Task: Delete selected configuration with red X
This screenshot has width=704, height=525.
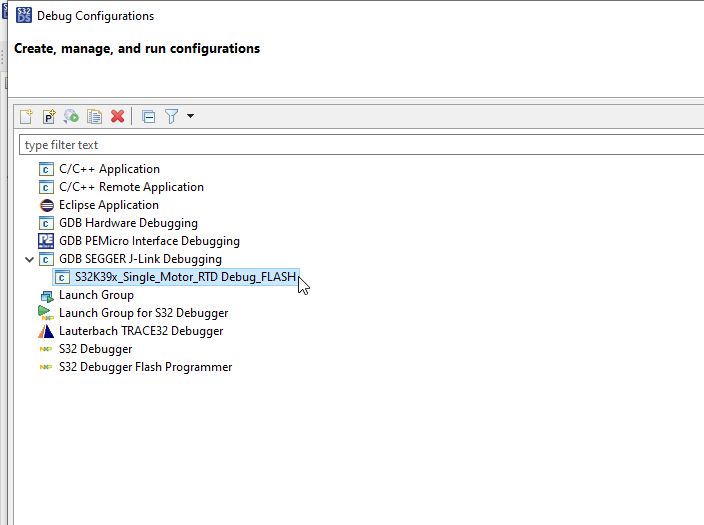Action: pos(117,116)
